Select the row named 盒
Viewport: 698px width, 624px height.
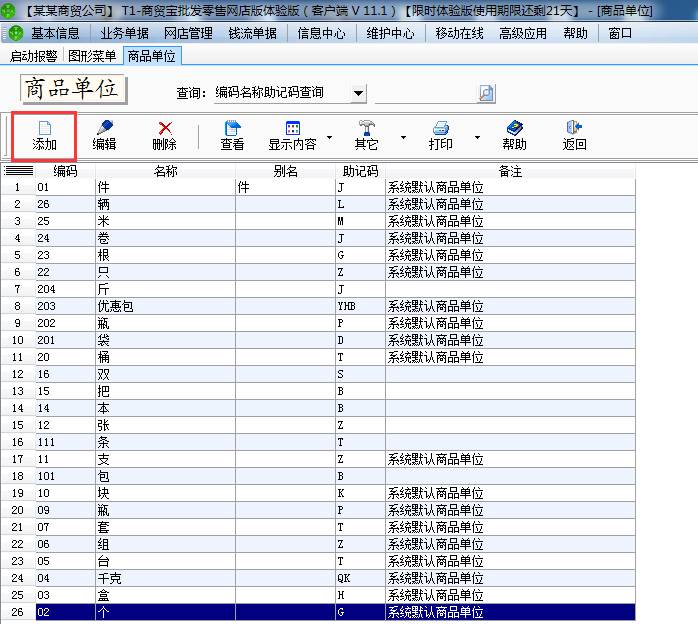pos(318,595)
